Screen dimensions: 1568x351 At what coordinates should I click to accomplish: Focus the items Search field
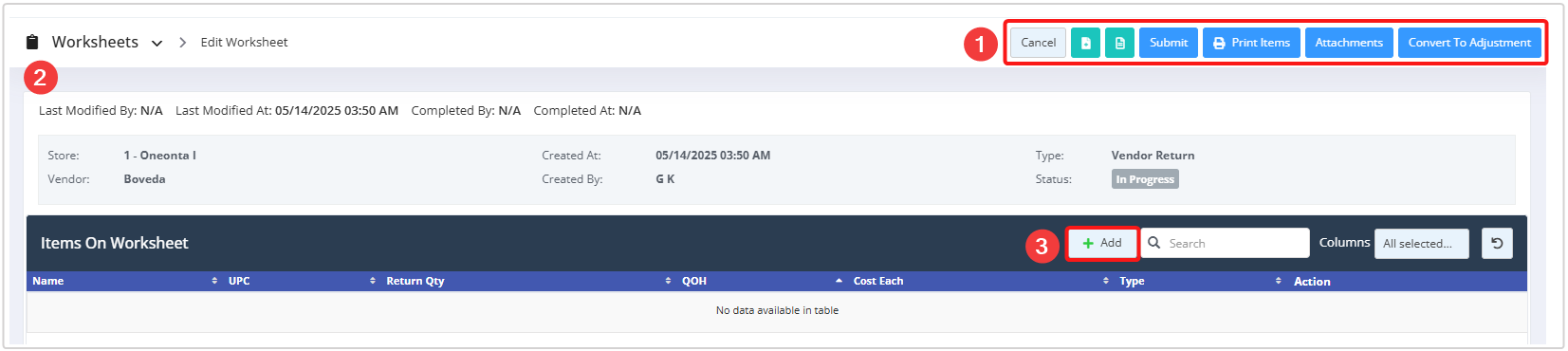1225,243
